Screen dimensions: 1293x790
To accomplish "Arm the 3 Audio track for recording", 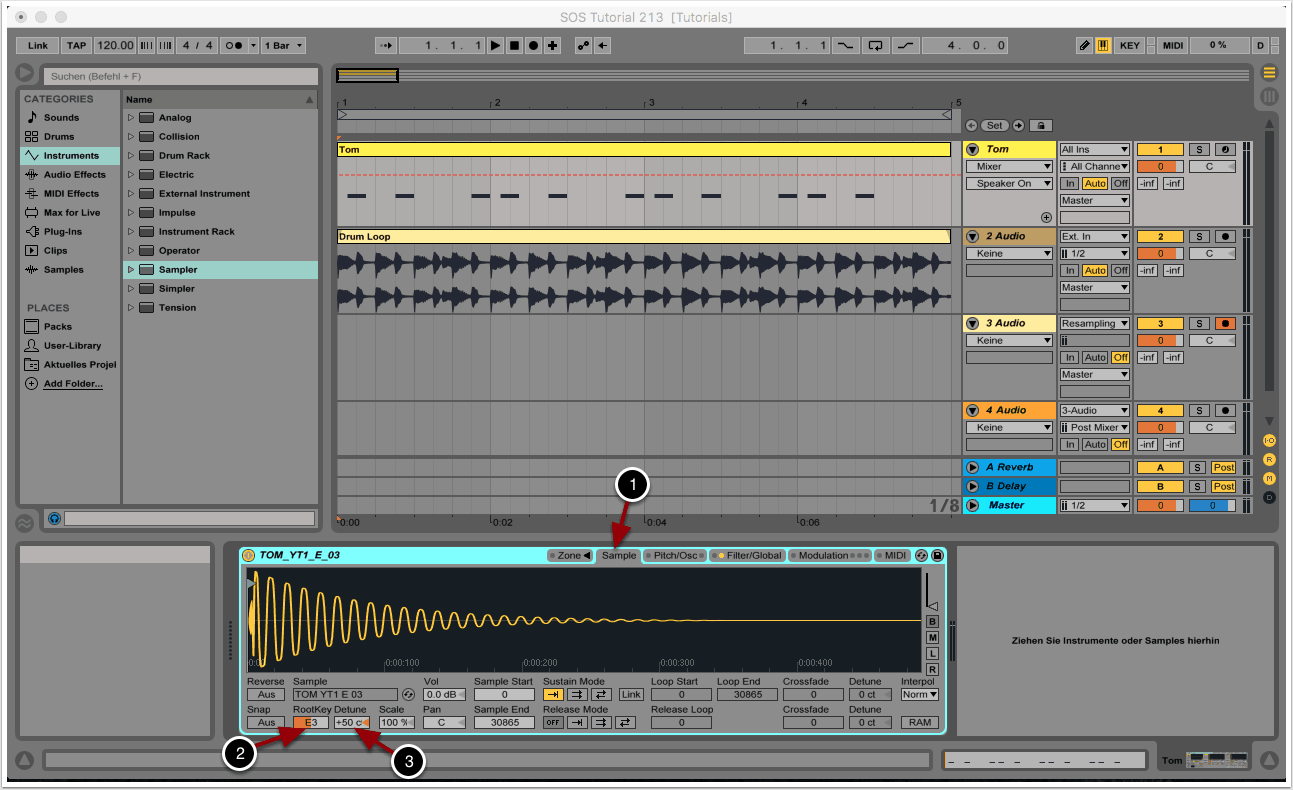I will 1225,323.
